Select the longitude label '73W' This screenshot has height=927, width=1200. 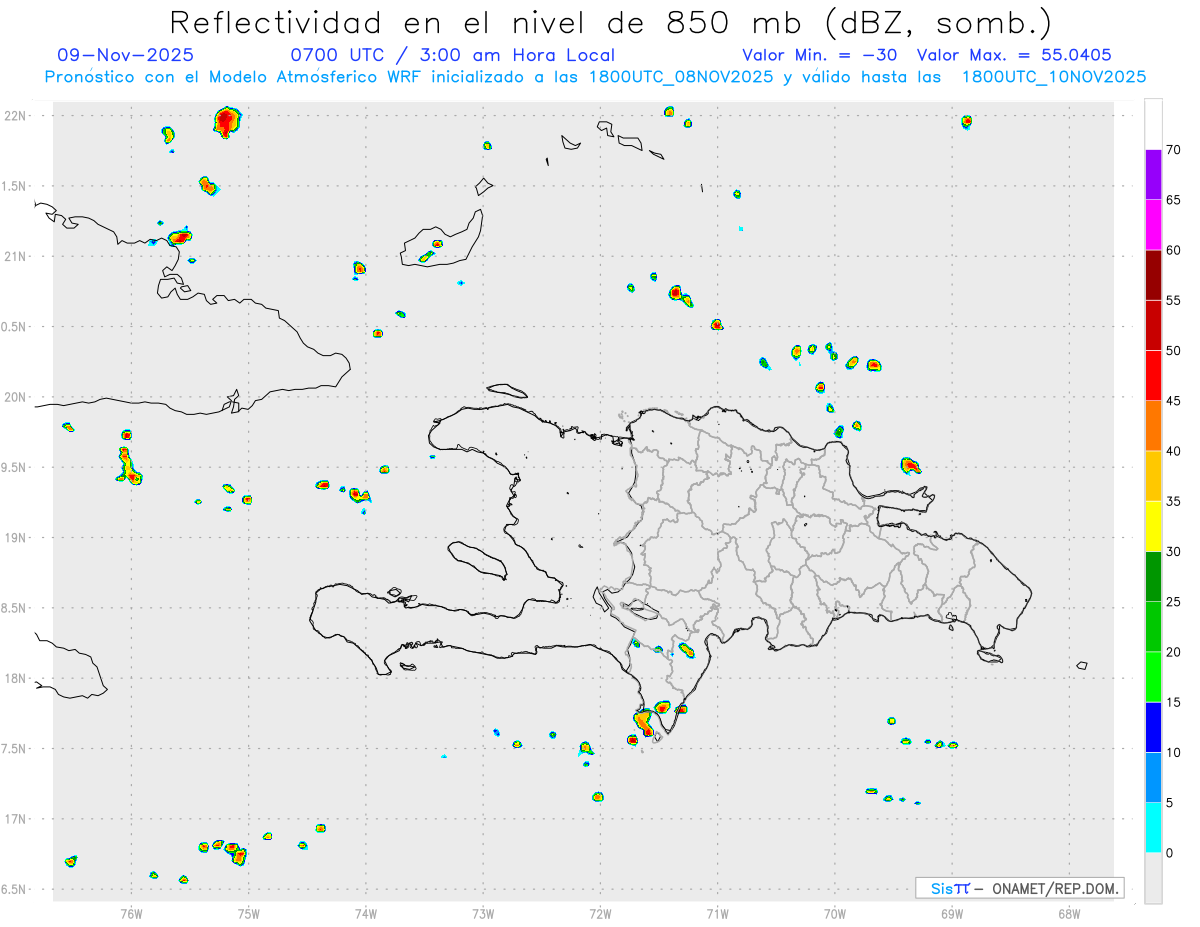pos(483,913)
